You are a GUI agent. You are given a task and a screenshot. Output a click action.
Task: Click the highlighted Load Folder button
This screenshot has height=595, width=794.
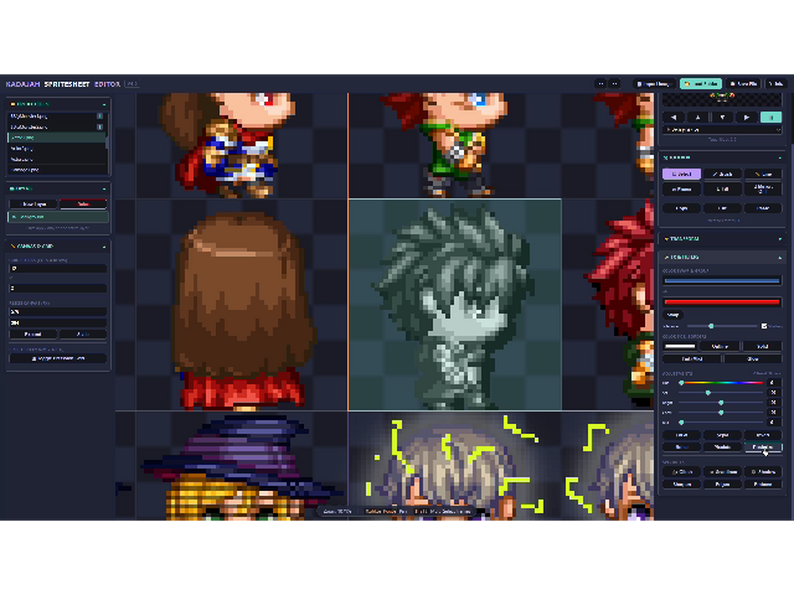click(x=701, y=84)
